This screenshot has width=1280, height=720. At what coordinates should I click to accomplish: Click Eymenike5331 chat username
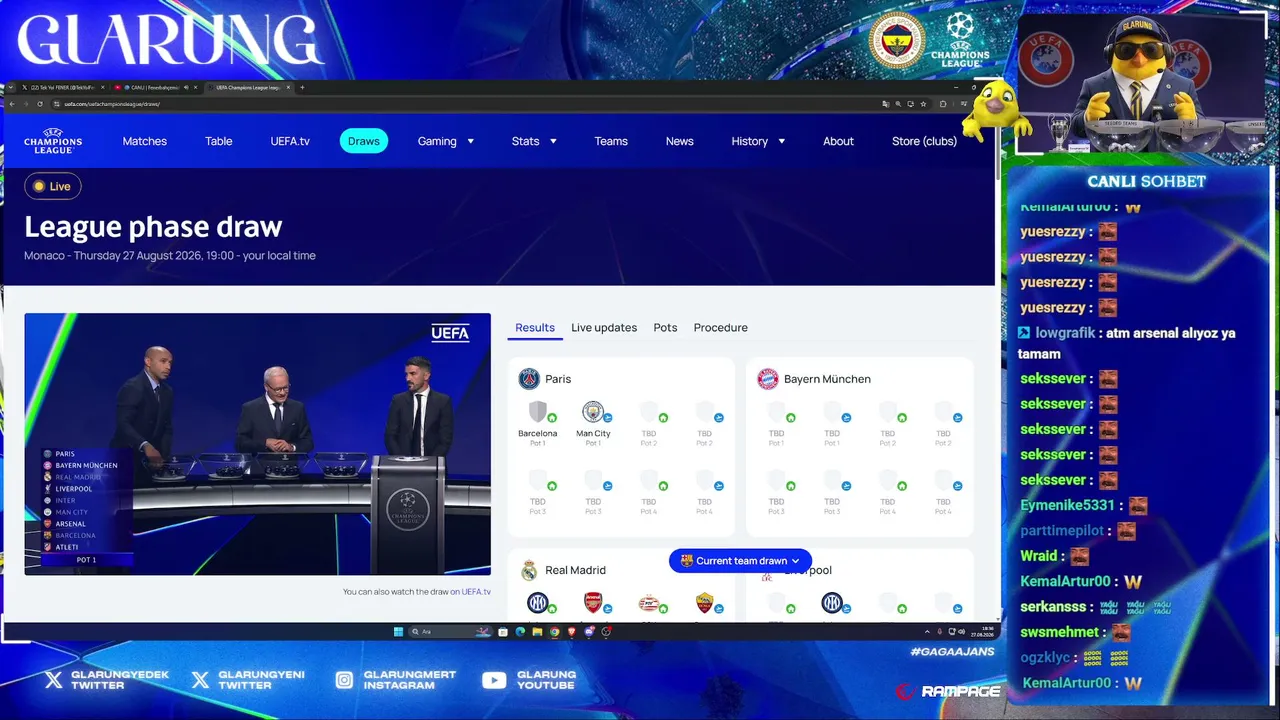1067,506
